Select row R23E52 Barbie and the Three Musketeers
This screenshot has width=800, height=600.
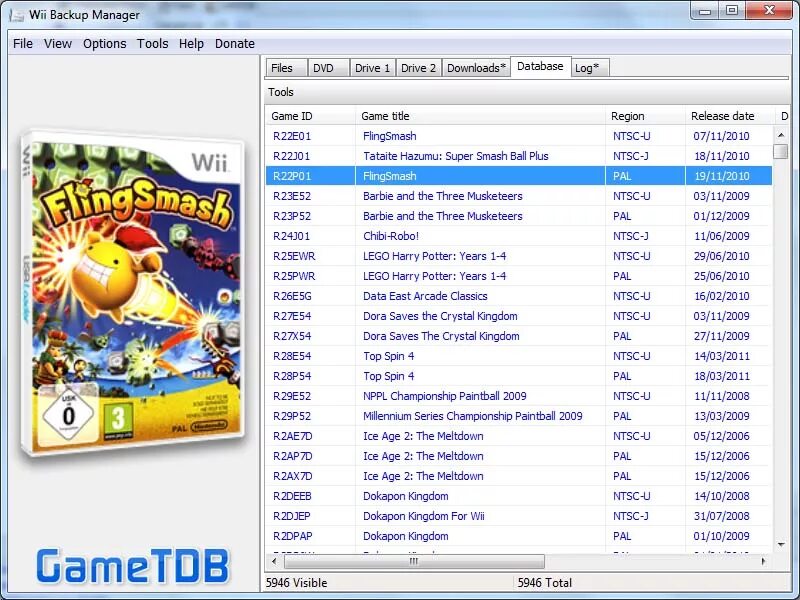click(x=518, y=196)
